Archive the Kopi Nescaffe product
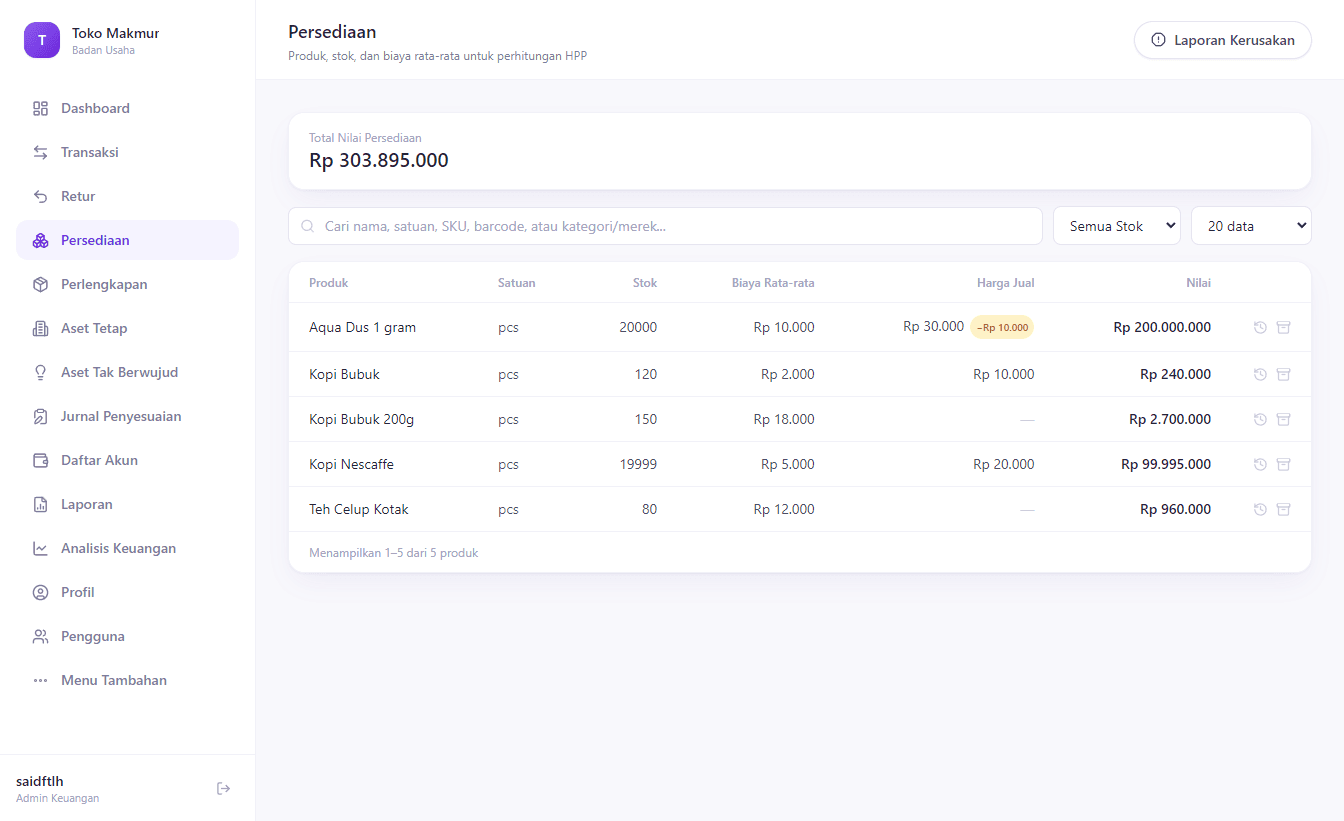This screenshot has height=821, width=1344. click(x=1283, y=464)
